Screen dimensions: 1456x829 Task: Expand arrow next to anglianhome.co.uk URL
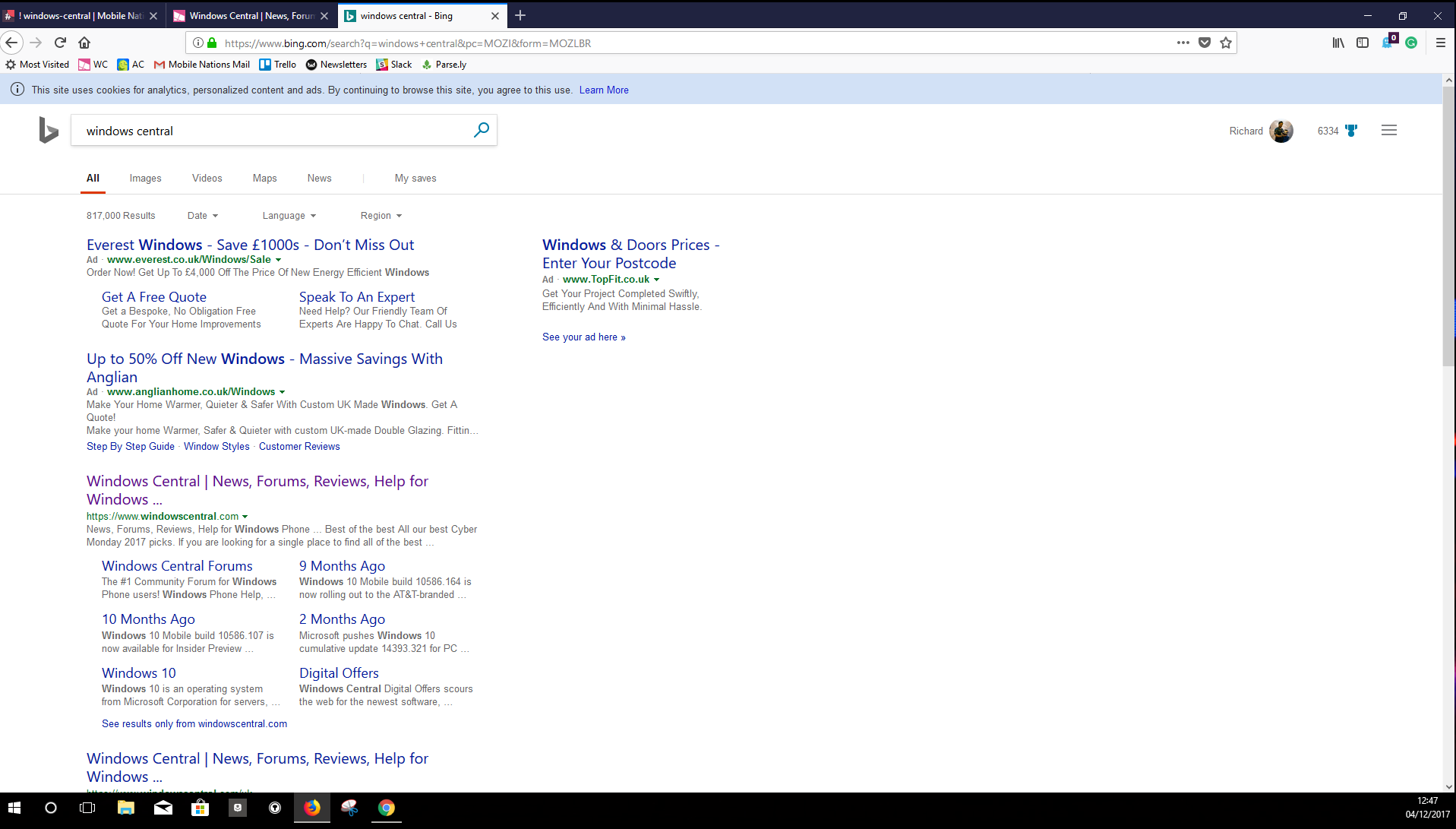pyautogui.click(x=282, y=392)
